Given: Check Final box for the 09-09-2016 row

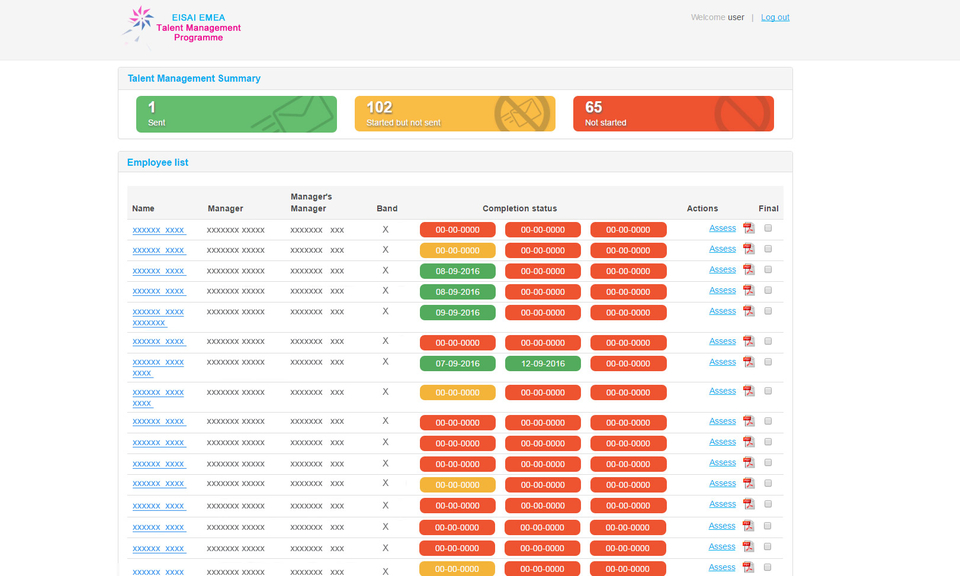Looking at the screenshot, I should click(x=768, y=311).
